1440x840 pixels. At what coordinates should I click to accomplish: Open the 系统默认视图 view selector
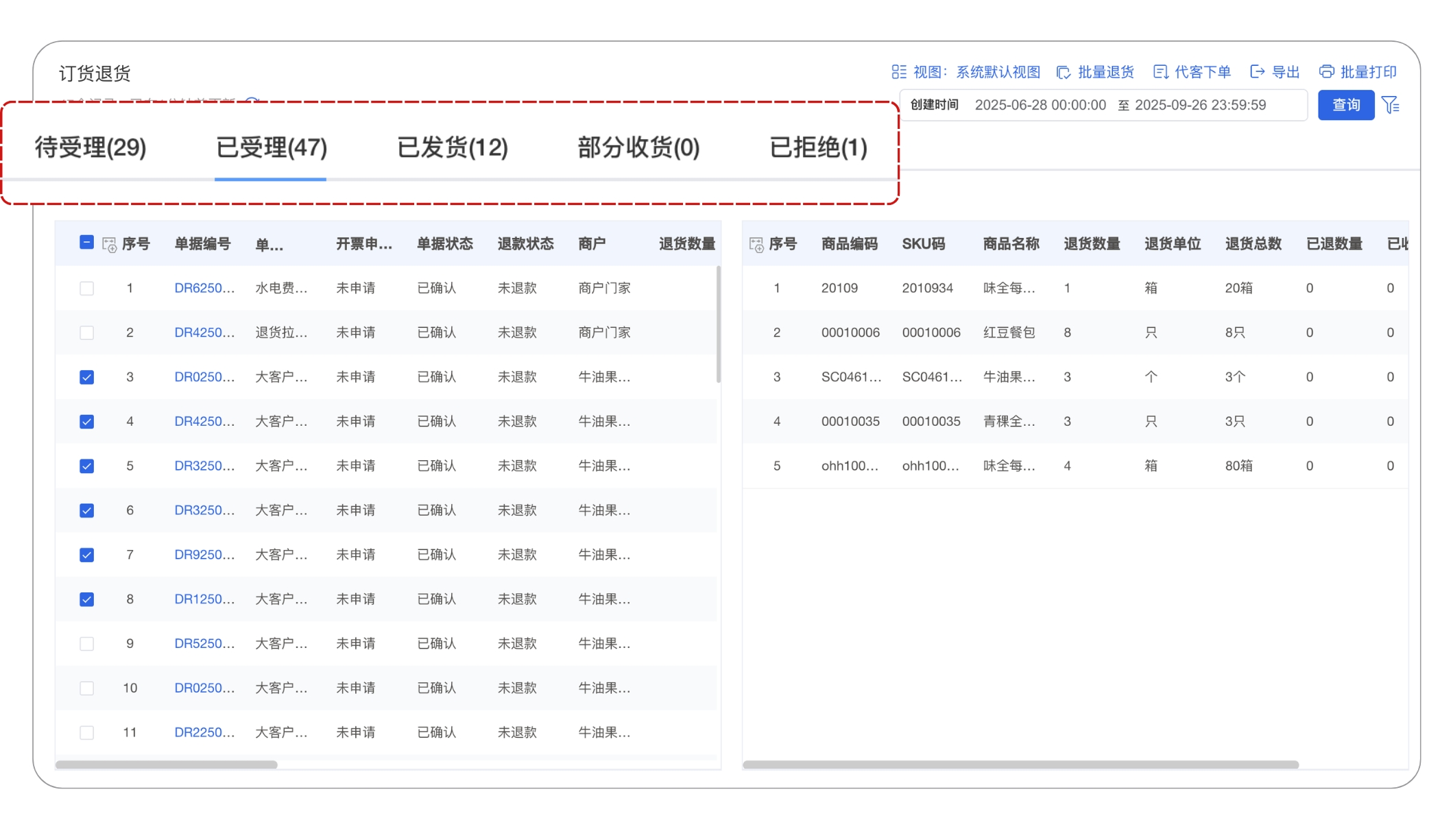pyautogui.click(x=998, y=72)
